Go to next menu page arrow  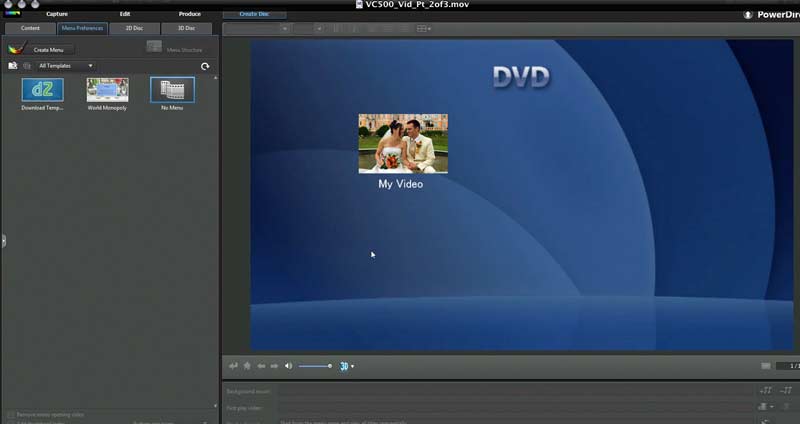click(x=274, y=366)
